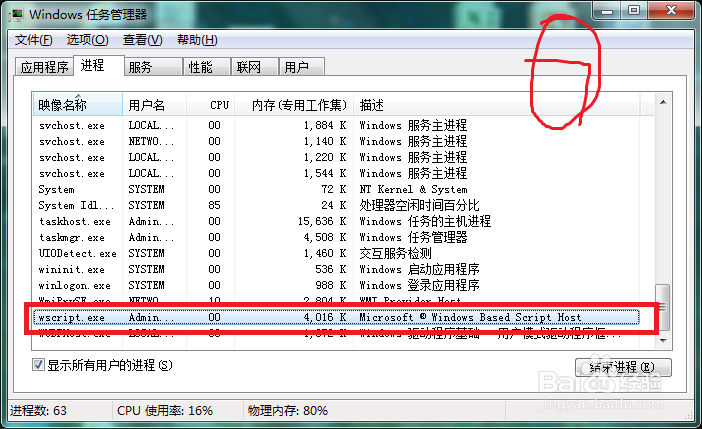Select svchost.exe row using 1,544 K

click(x=336, y=173)
